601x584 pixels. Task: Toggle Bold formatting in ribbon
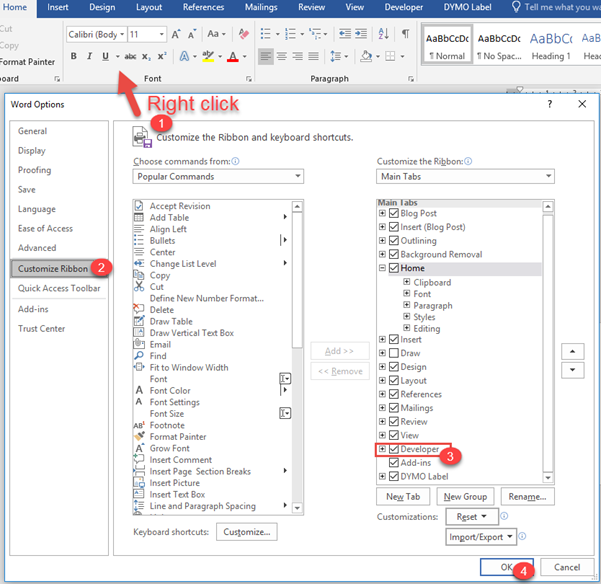74,56
